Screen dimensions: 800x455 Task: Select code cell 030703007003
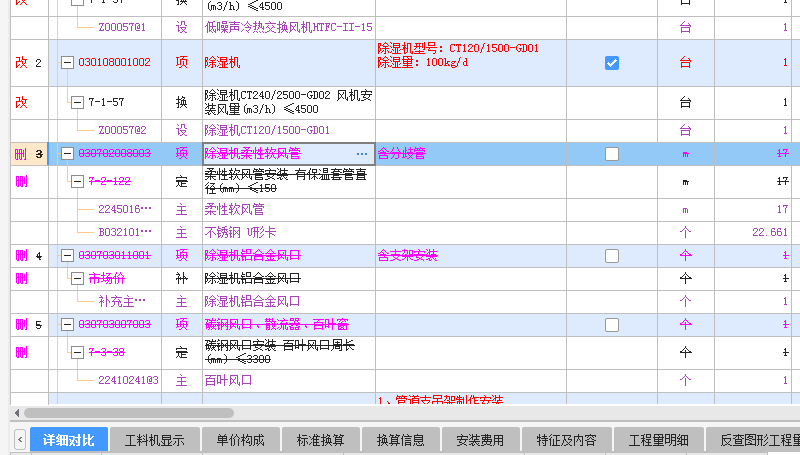click(x=105, y=324)
